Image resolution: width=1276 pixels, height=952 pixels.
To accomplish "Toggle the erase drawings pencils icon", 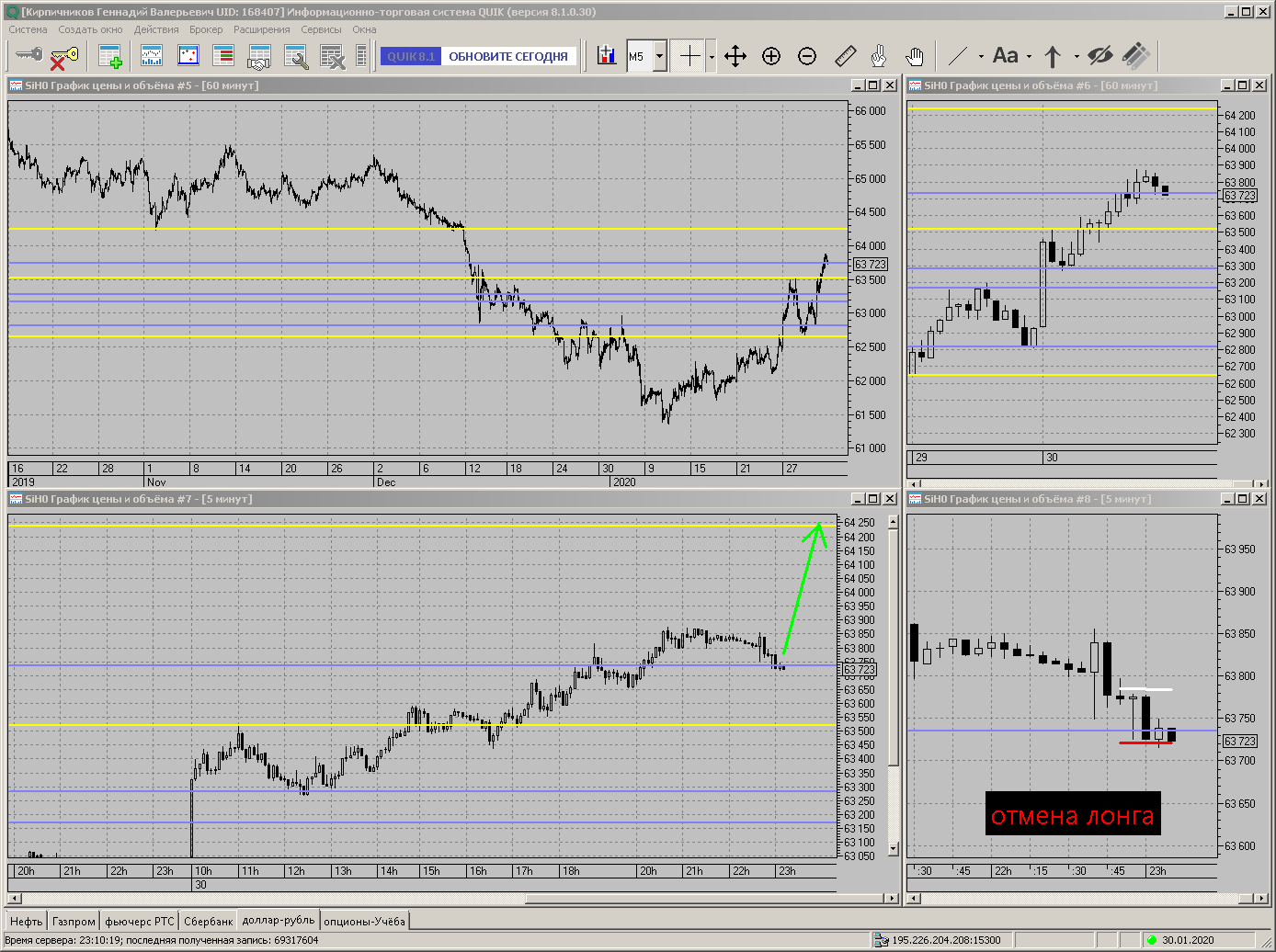I will (1136, 56).
